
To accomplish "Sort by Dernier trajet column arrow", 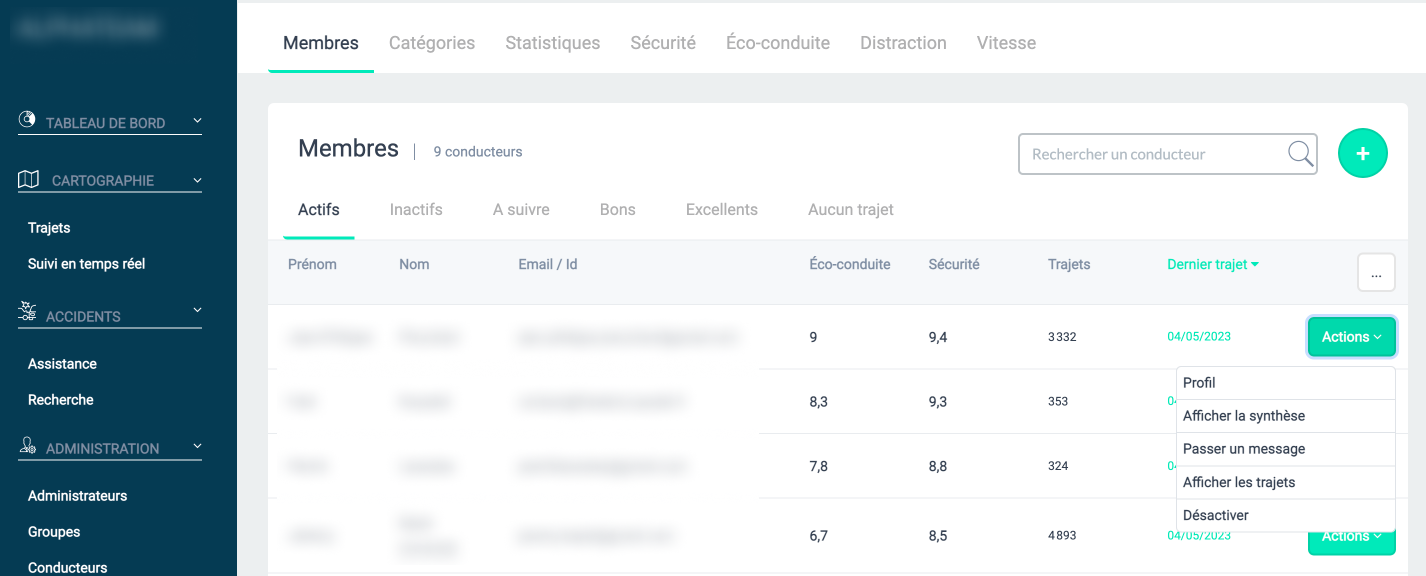I will 1255,265.
